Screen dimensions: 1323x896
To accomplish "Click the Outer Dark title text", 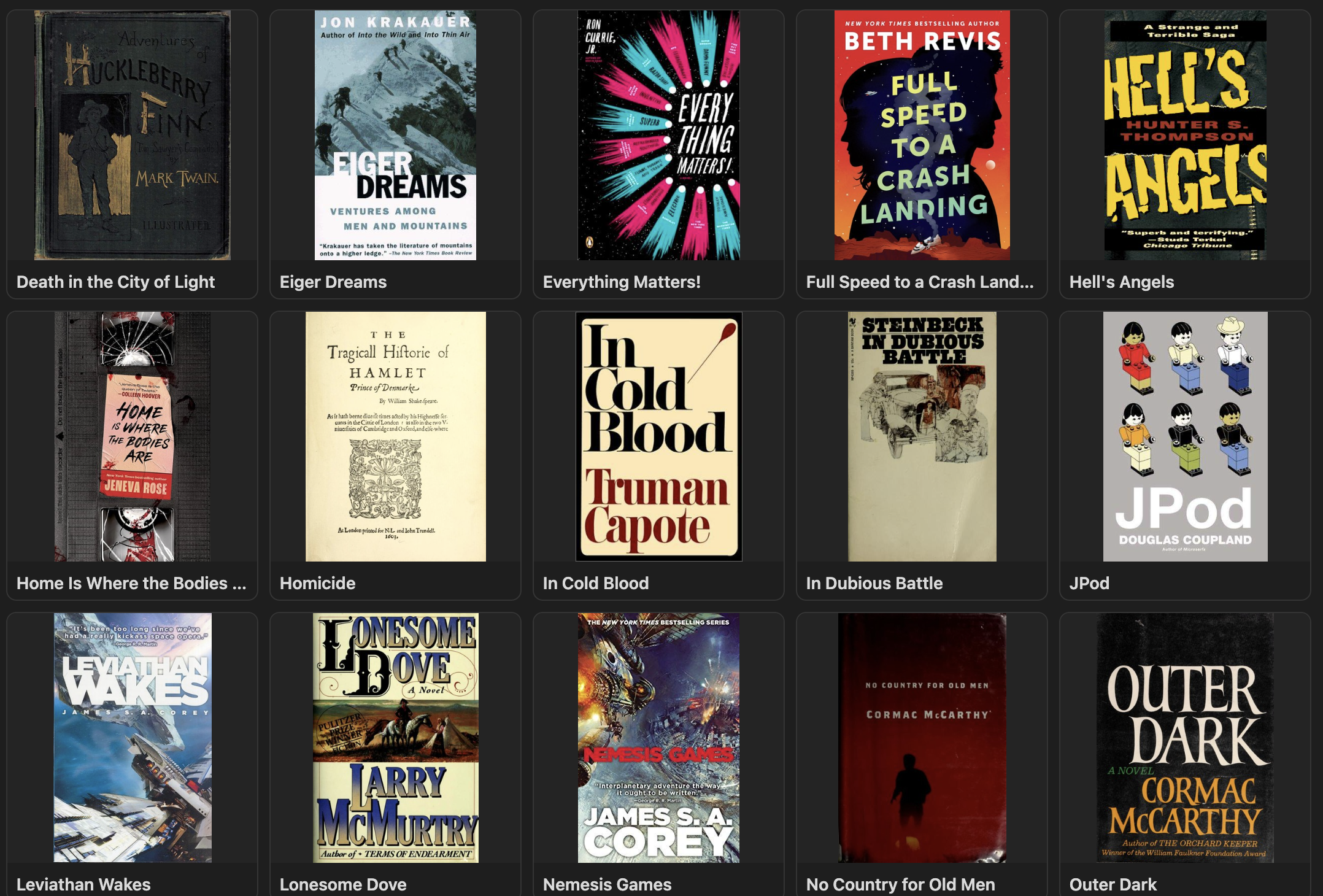I will pos(1113,884).
